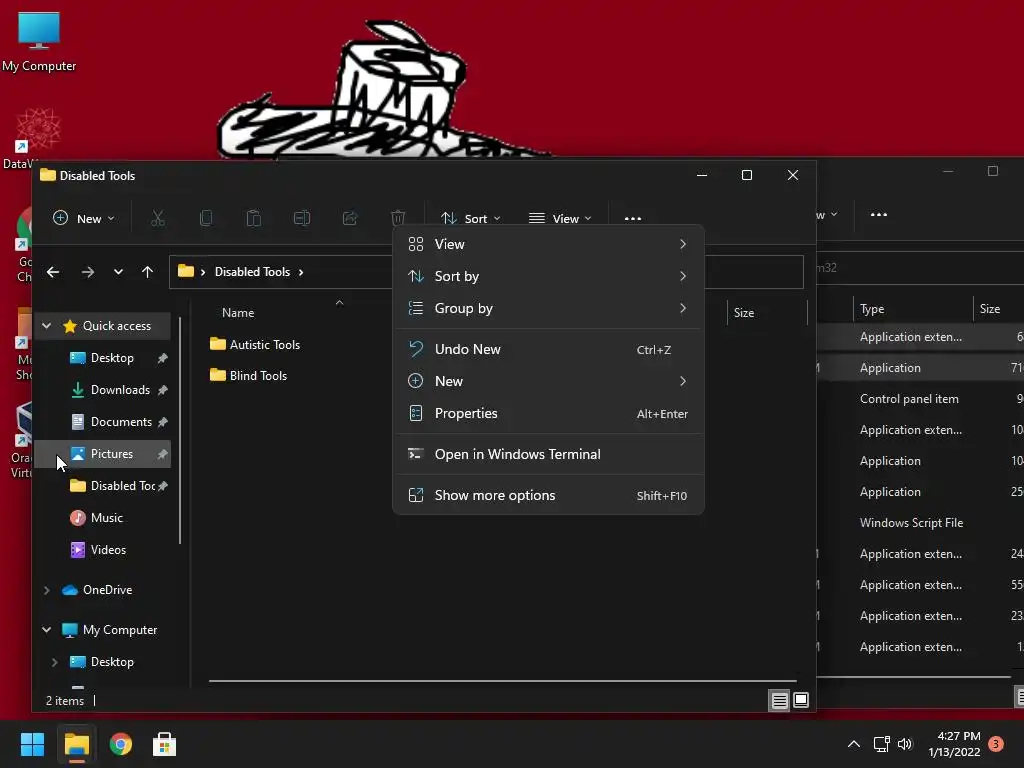
Task: Choose Open in Windows Terminal
Action: click(x=548, y=454)
